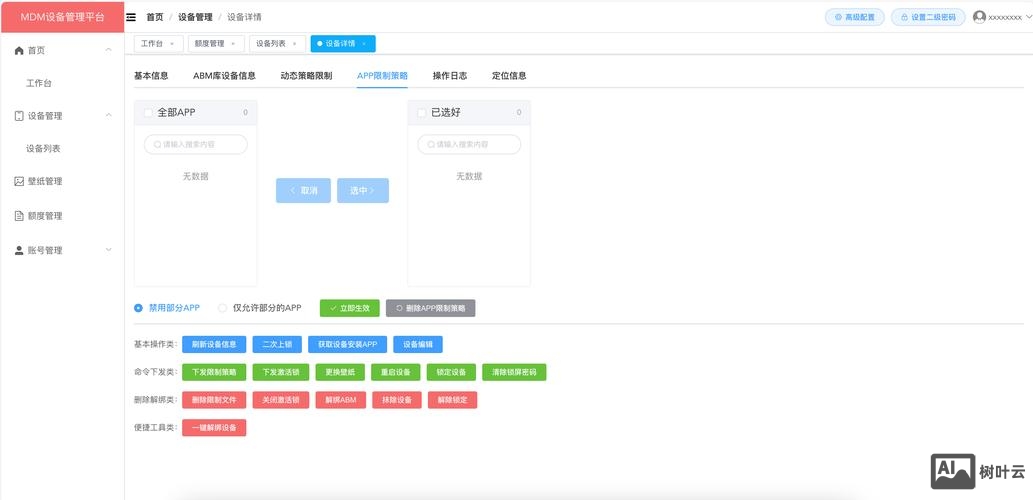Click the red 解除锁定 button
The width and height of the screenshot is (1033, 500).
click(453, 400)
